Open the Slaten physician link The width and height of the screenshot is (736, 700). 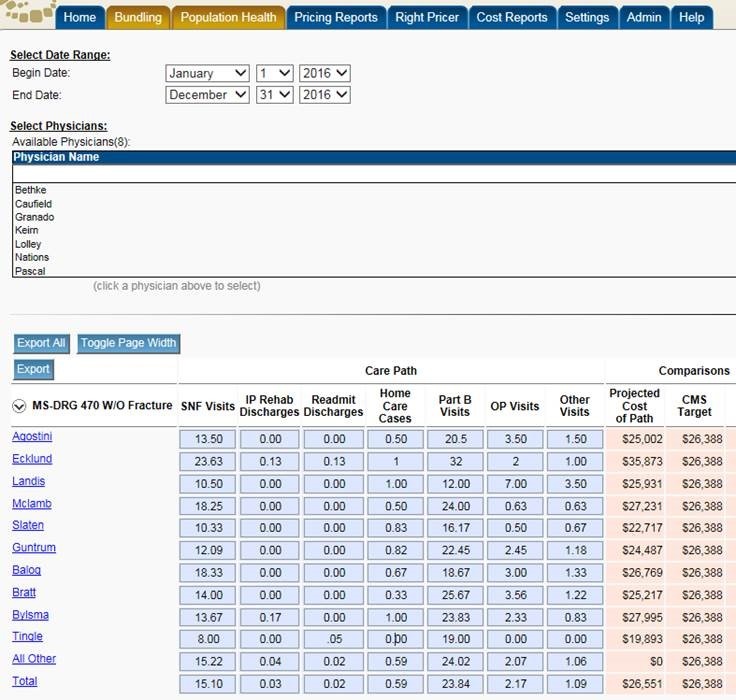point(28,525)
